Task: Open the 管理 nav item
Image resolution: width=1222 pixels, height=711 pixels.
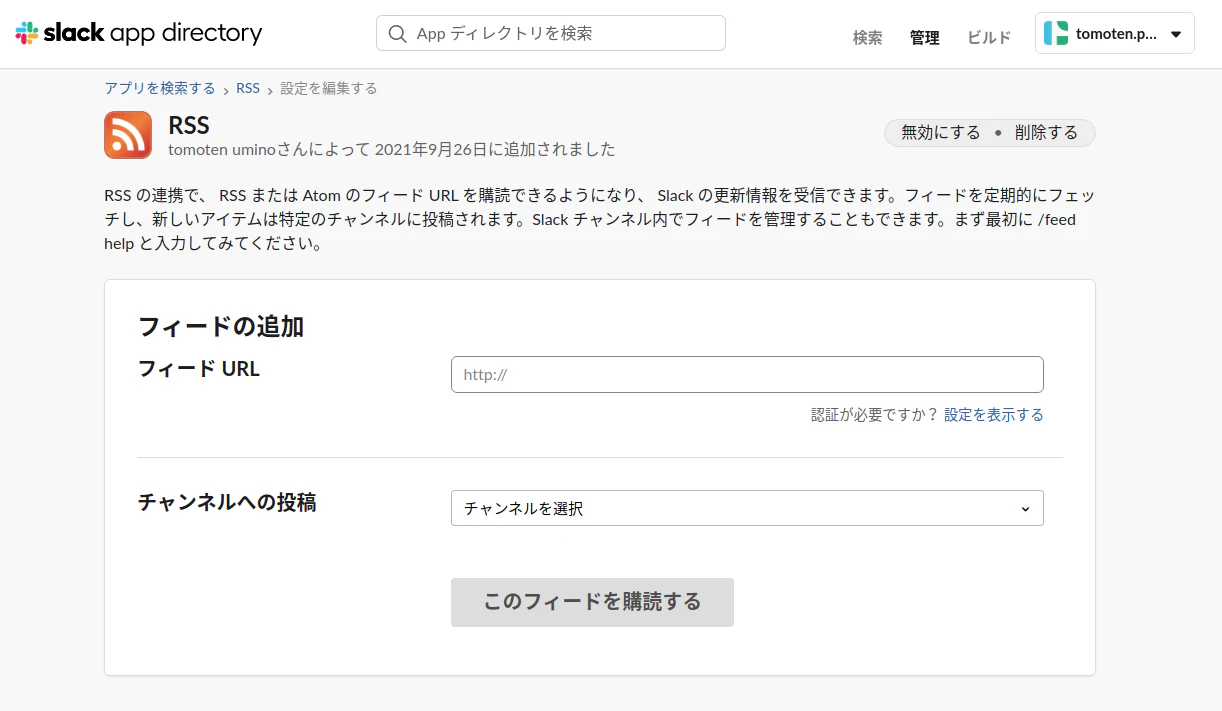Action: [x=925, y=38]
